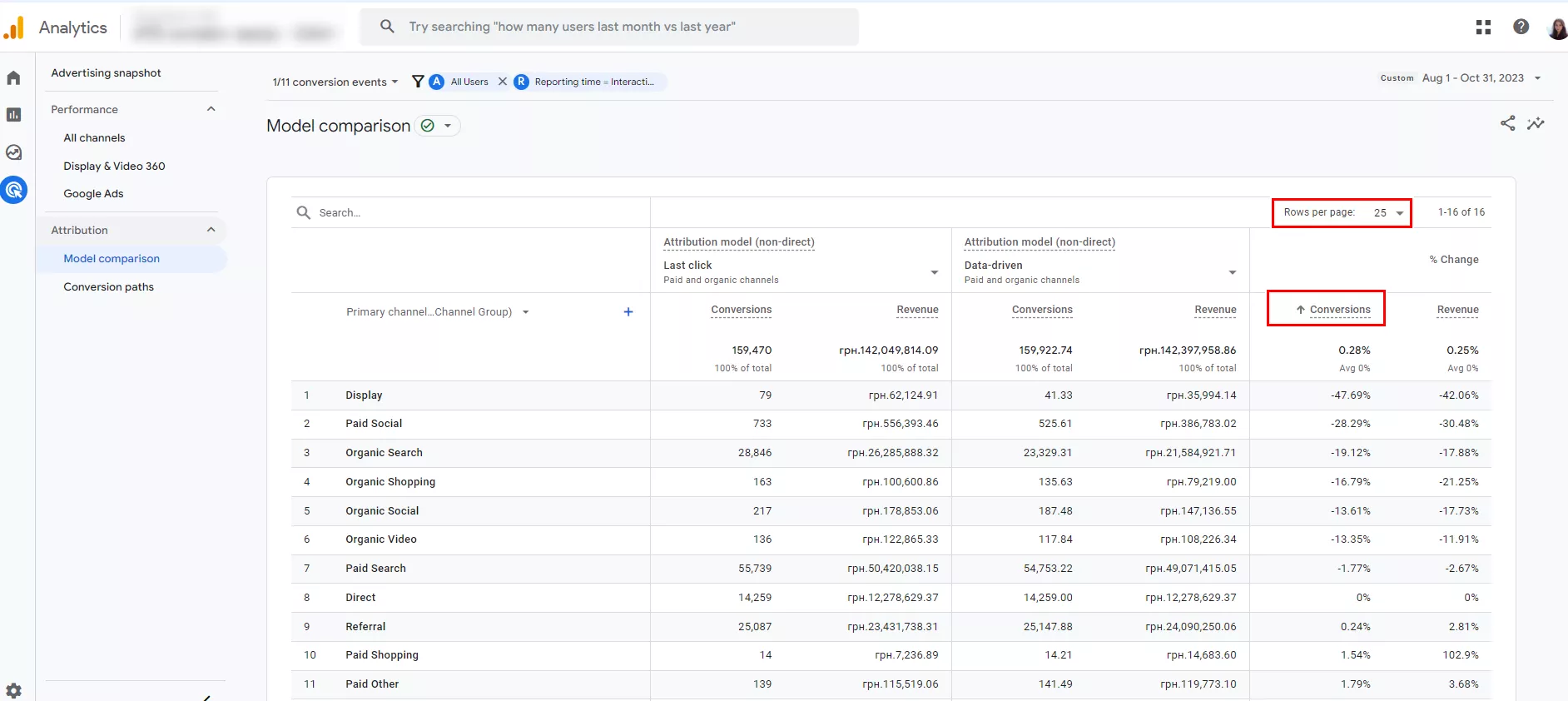The height and width of the screenshot is (701, 1568).
Task: Click the Organic Social row label
Action: [x=382, y=511]
